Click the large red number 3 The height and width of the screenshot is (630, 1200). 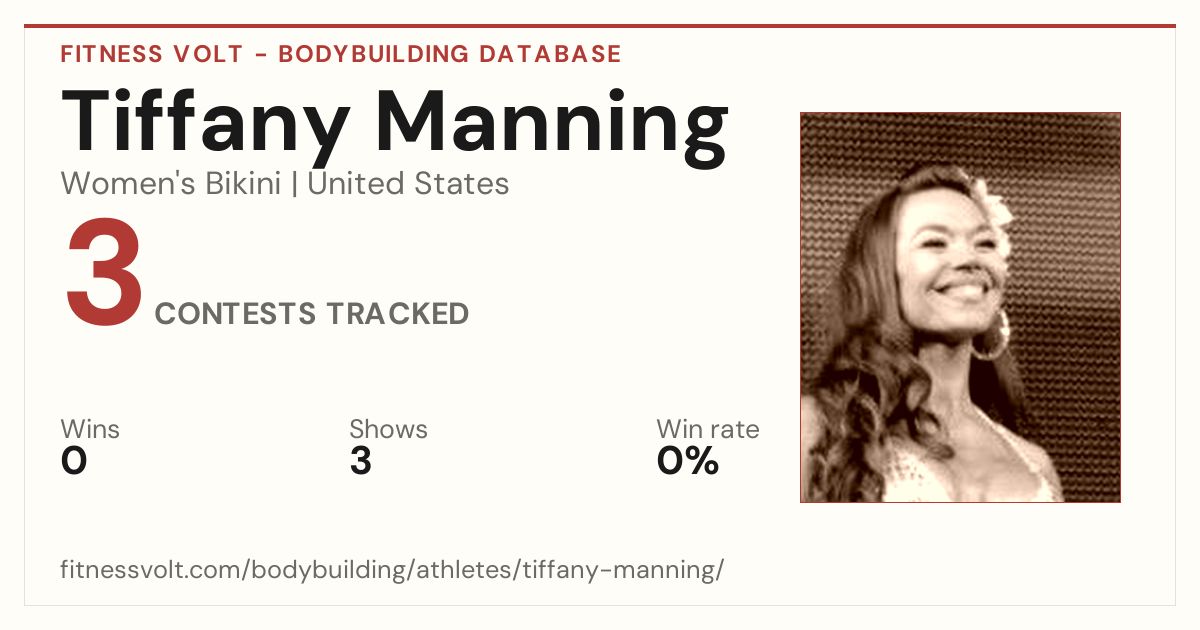point(104,275)
